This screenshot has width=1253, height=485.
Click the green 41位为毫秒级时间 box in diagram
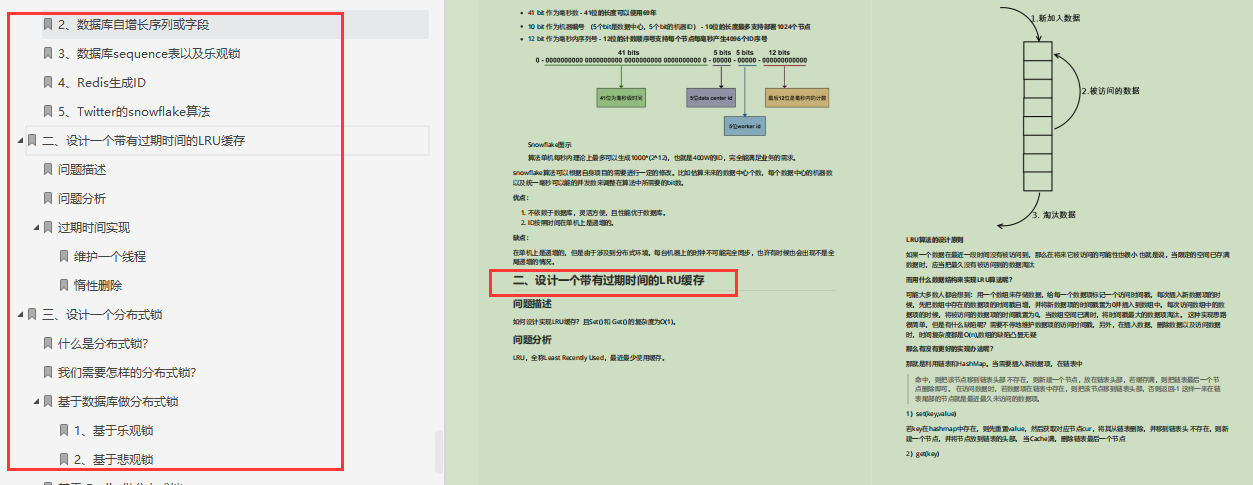tap(621, 98)
